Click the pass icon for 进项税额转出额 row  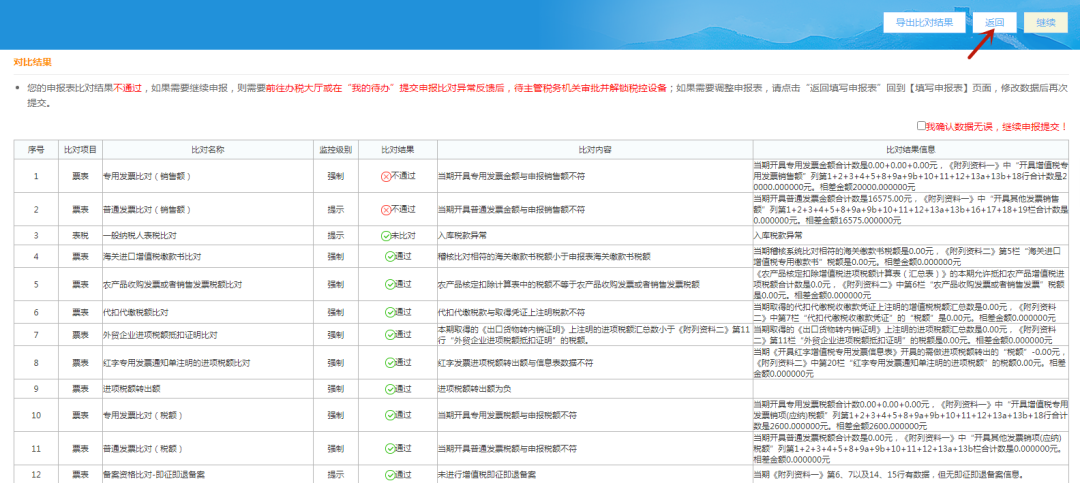[x=390, y=389]
